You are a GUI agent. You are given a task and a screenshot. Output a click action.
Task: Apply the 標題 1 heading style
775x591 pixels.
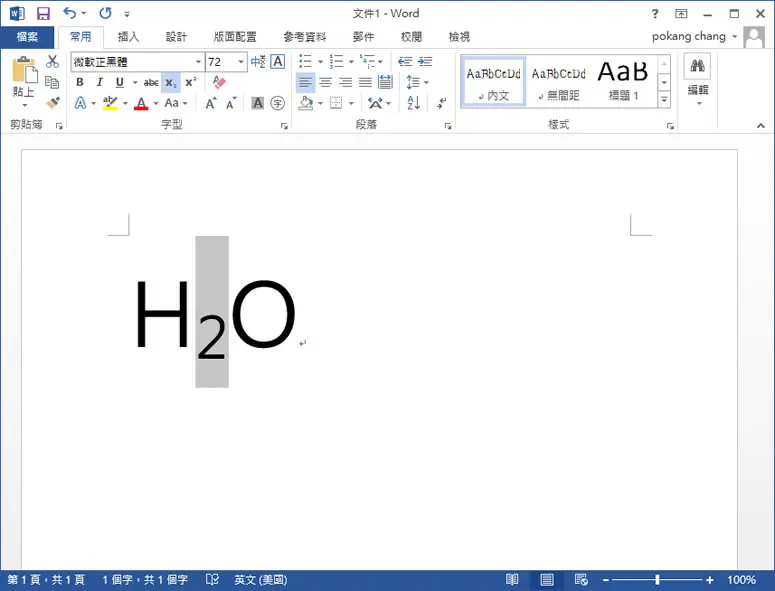623,82
